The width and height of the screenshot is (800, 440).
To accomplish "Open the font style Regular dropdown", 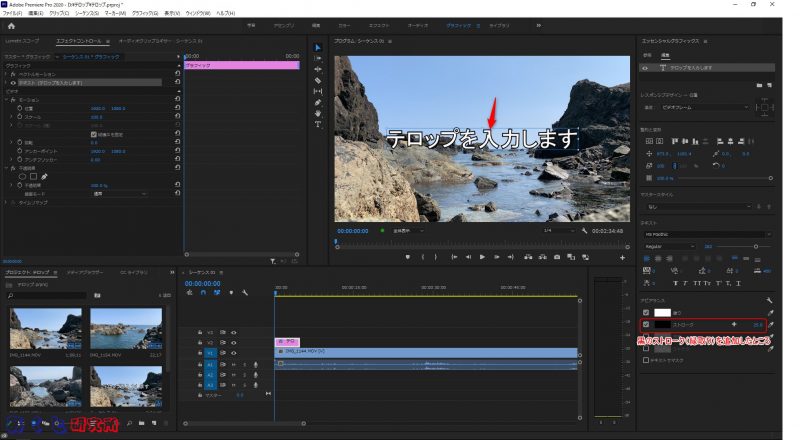I will 669,247.
